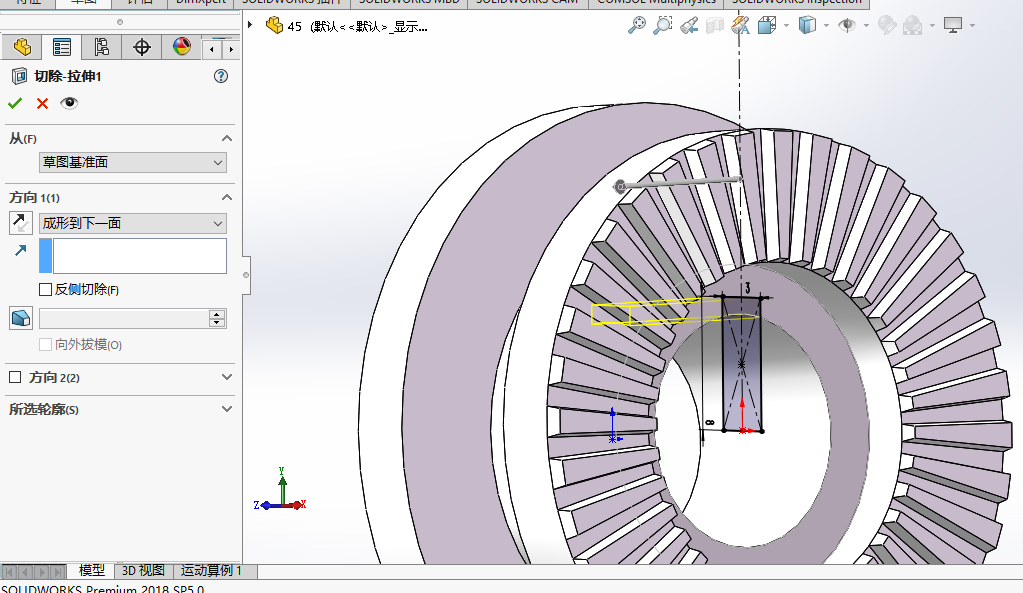Expand the 方向 2 section chevron
Viewport: 1023px width, 593px height.
click(x=227, y=377)
